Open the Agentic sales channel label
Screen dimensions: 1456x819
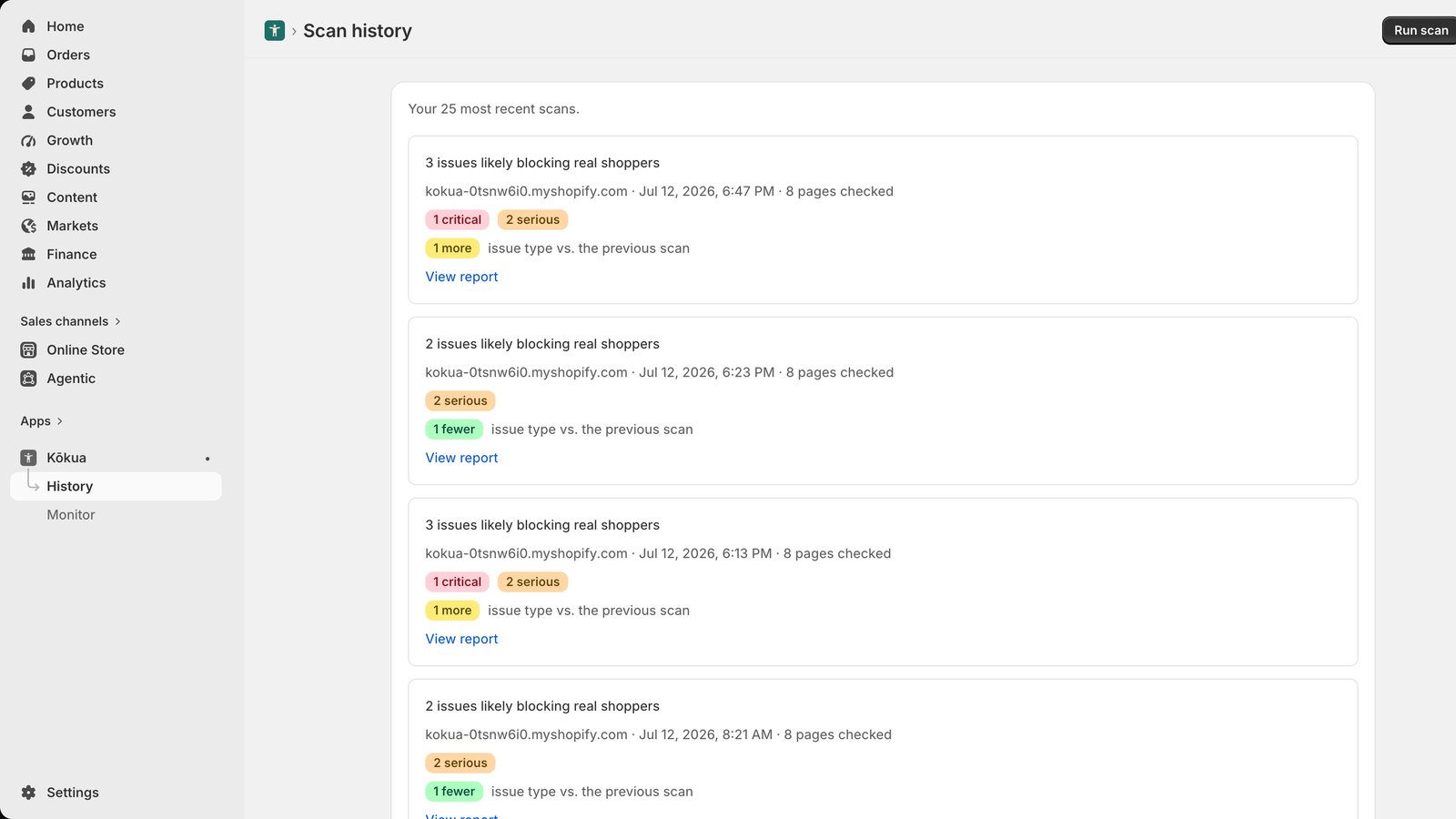click(x=71, y=379)
